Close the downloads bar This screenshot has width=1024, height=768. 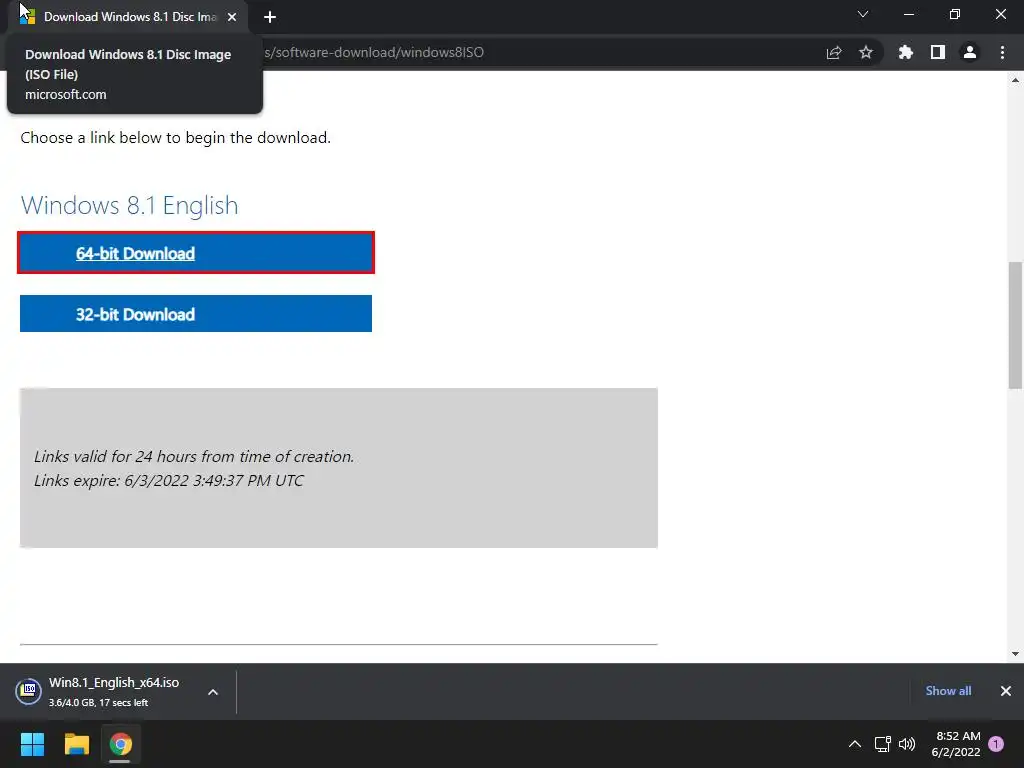click(1006, 691)
